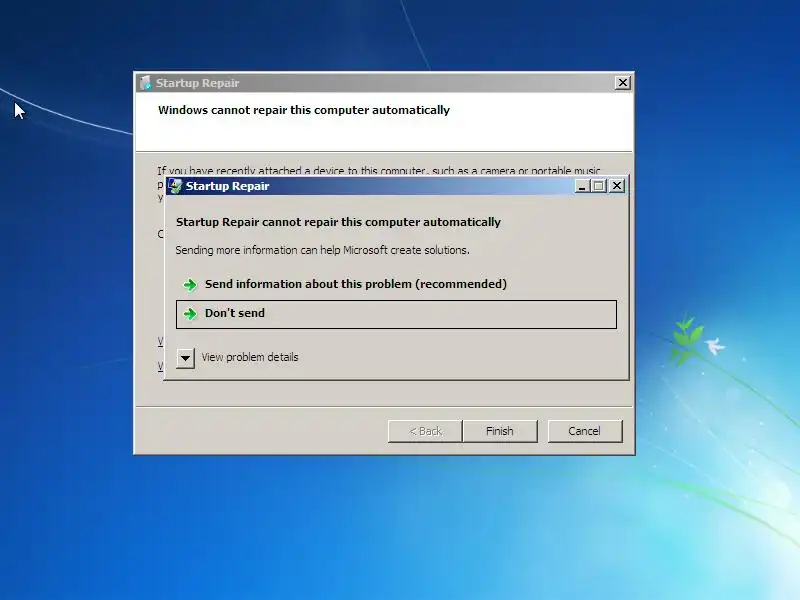Click text Sending more information can help Microsoft
Screen dimensions: 800x600
(x=322, y=250)
